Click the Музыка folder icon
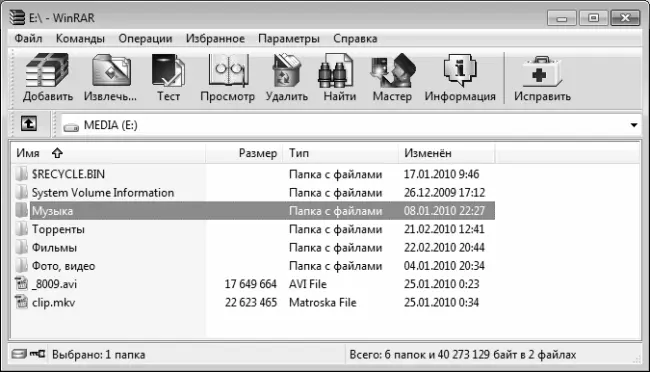 pos(21,210)
